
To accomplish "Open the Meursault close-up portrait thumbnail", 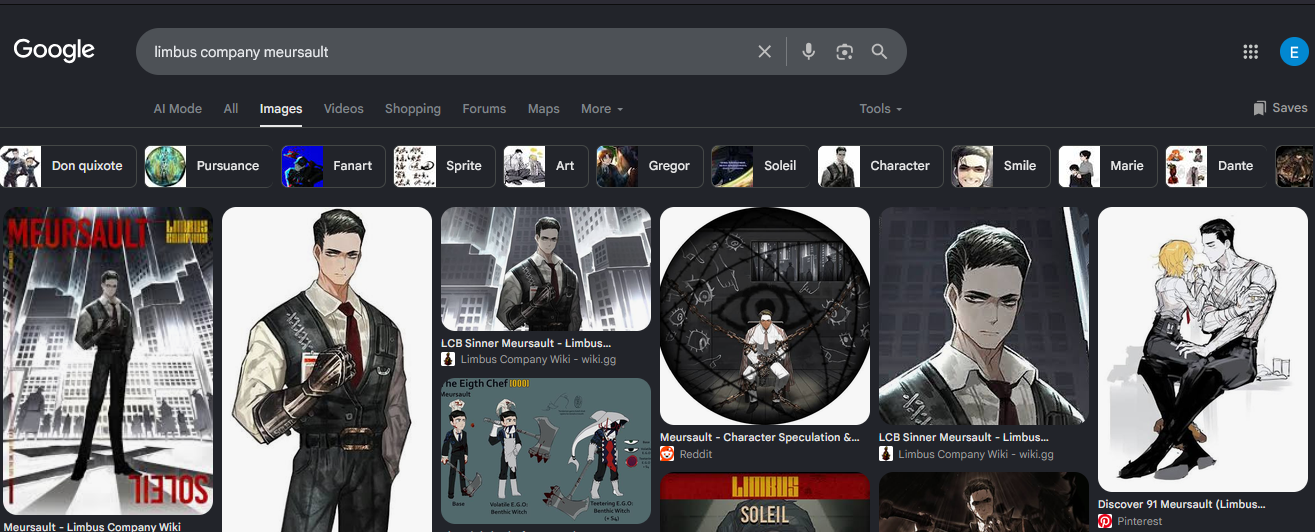I will click(x=984, y=316).
